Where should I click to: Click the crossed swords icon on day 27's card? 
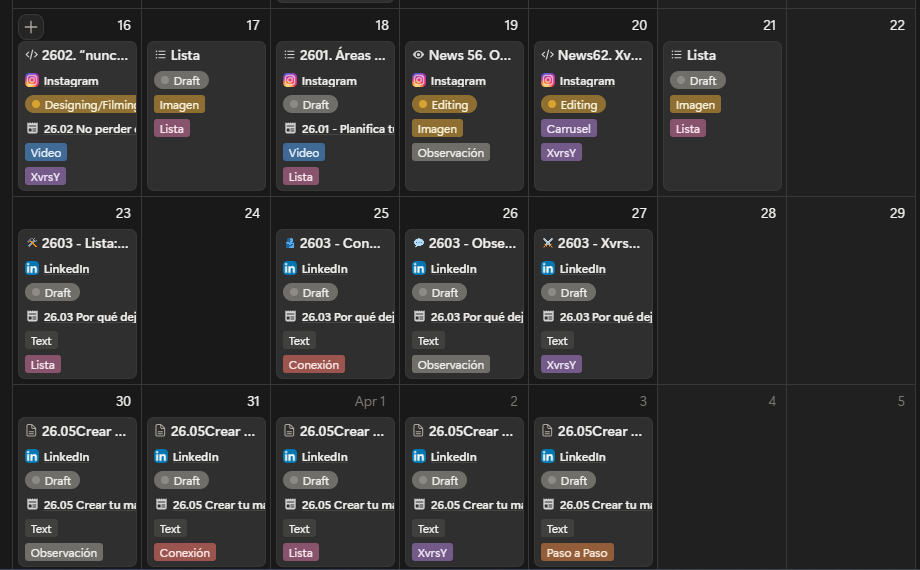[x=547, y=243]
